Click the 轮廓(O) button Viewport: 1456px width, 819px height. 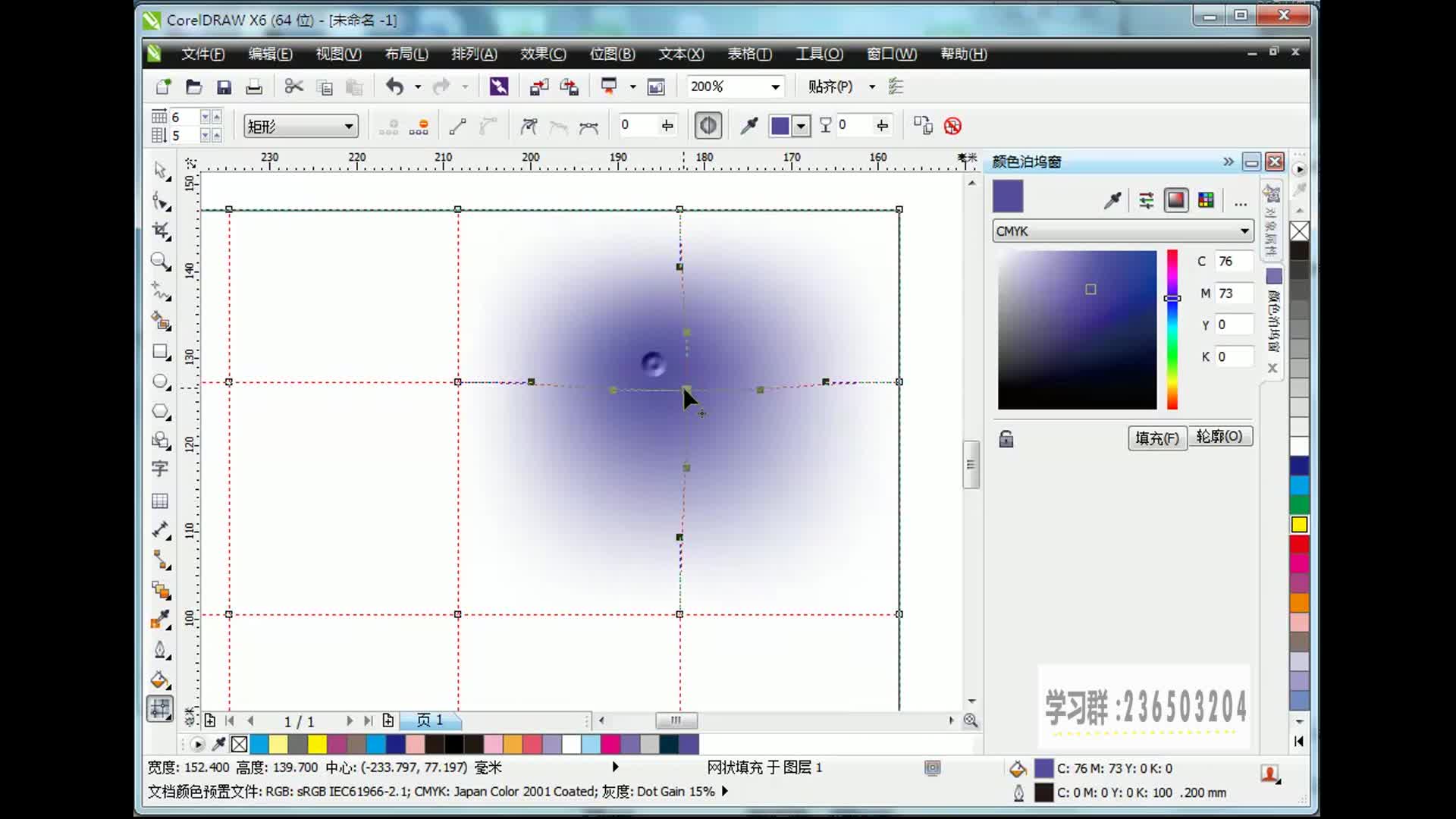click(1222, 437)
